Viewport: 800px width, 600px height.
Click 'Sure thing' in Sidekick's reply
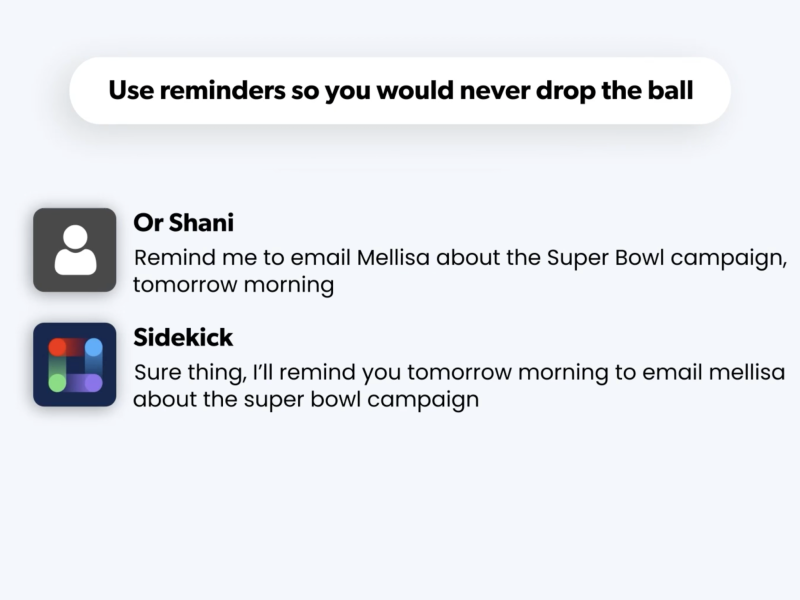click(x=190, y=373)
